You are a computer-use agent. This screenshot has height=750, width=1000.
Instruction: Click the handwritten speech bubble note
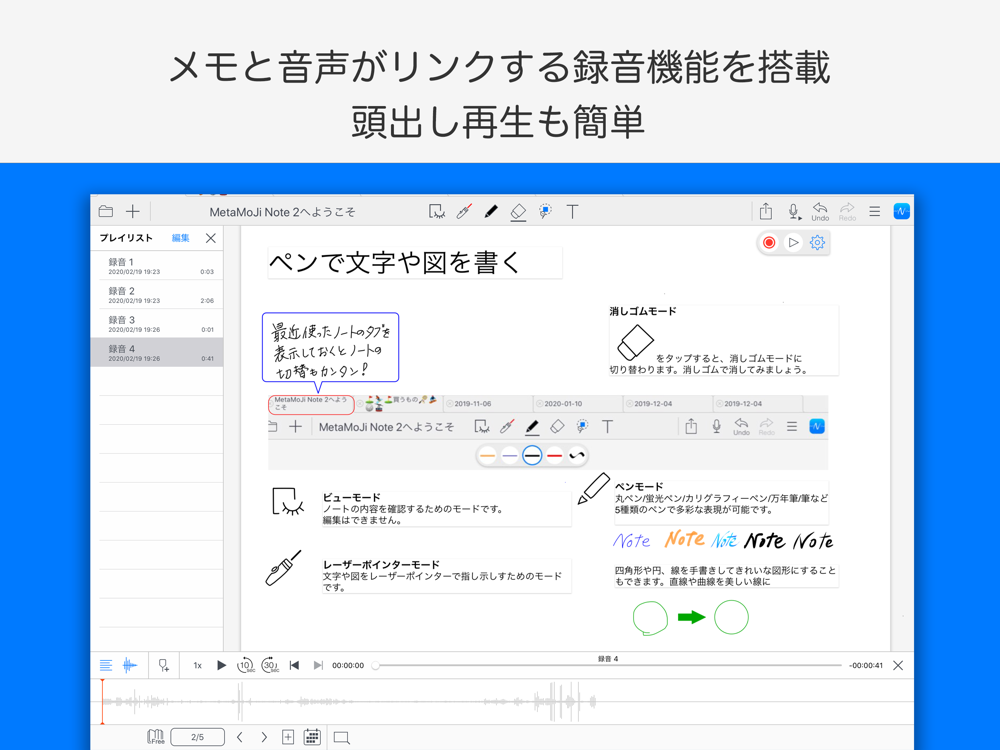point(330,348)
